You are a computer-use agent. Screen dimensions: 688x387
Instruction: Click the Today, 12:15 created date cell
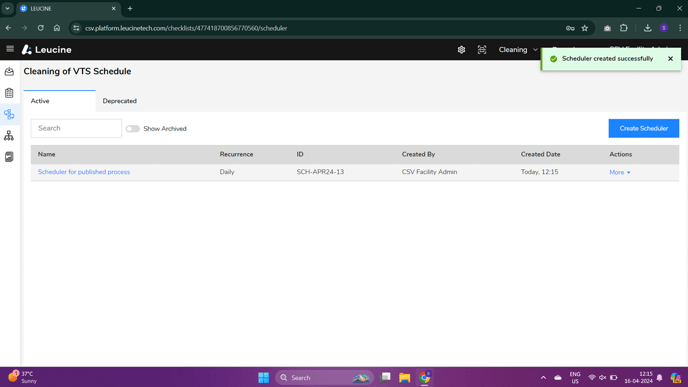[539, 172]
